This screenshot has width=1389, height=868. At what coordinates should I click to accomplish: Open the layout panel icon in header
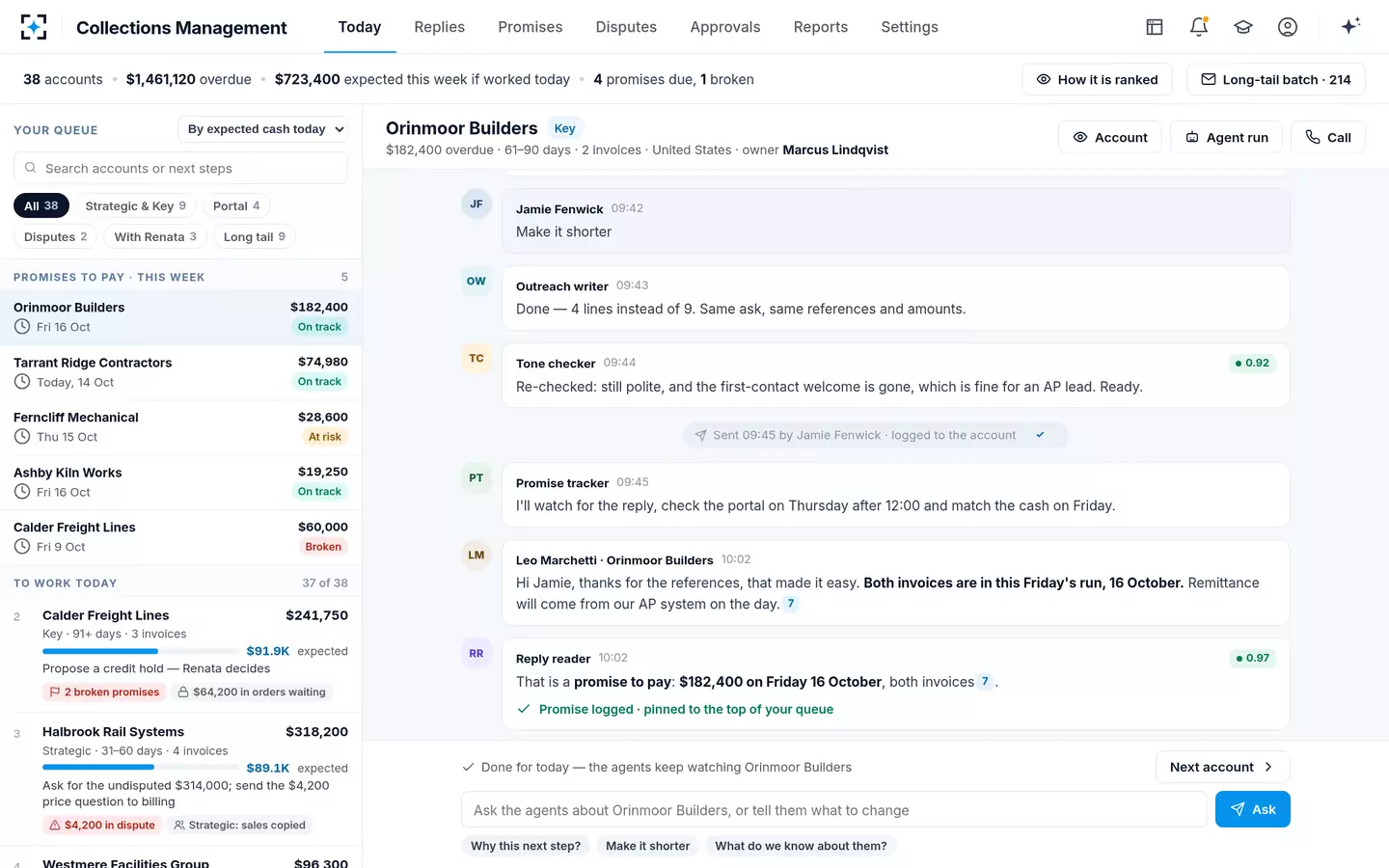tap(1155, 27)
